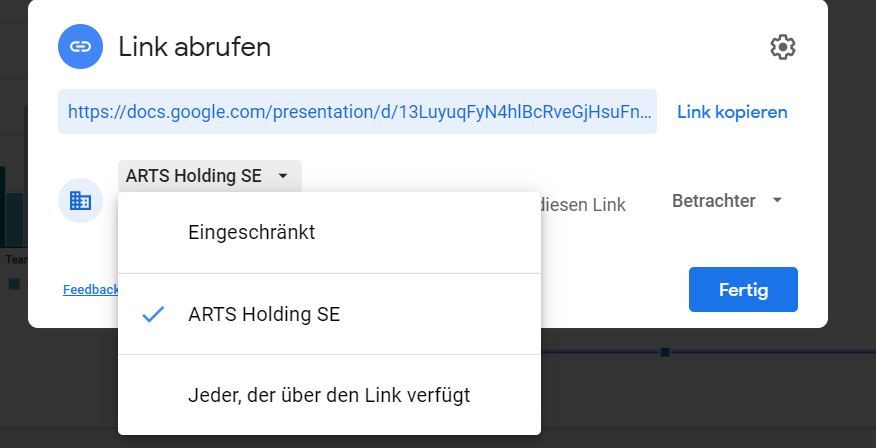Select Jeder, der über den Link verfügt
The width and height of the screenshot is (876, 448).
click(x=329, y=395)
